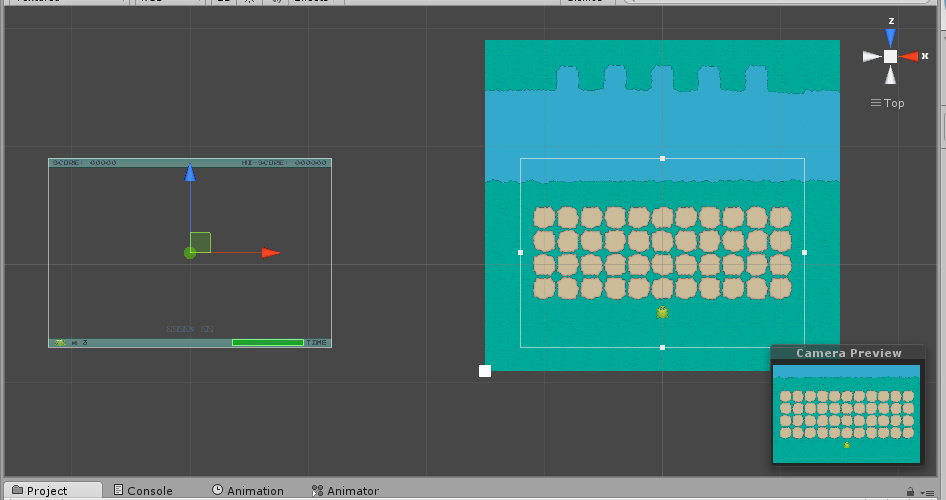Viewport: 946px width, 500px height.
Task: Select the left edge handle of the camera frame
Action: click(521, 253)
